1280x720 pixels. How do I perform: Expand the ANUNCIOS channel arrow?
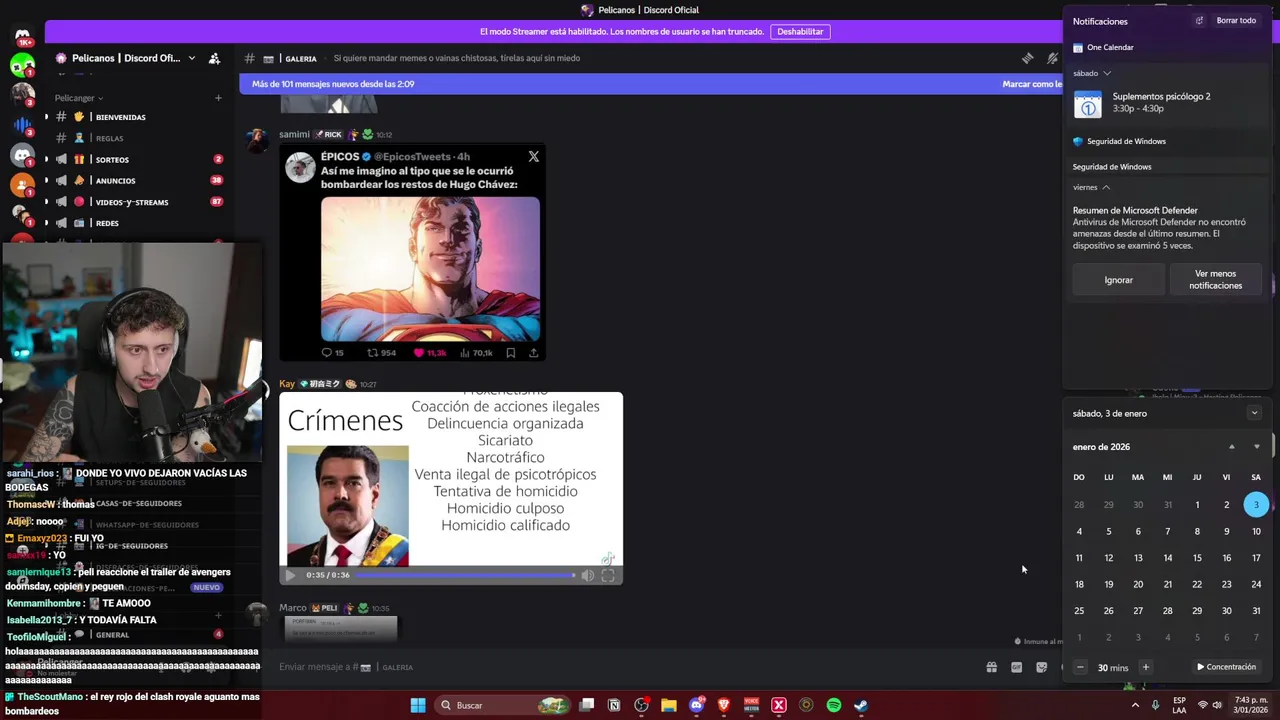click(45, 181)
